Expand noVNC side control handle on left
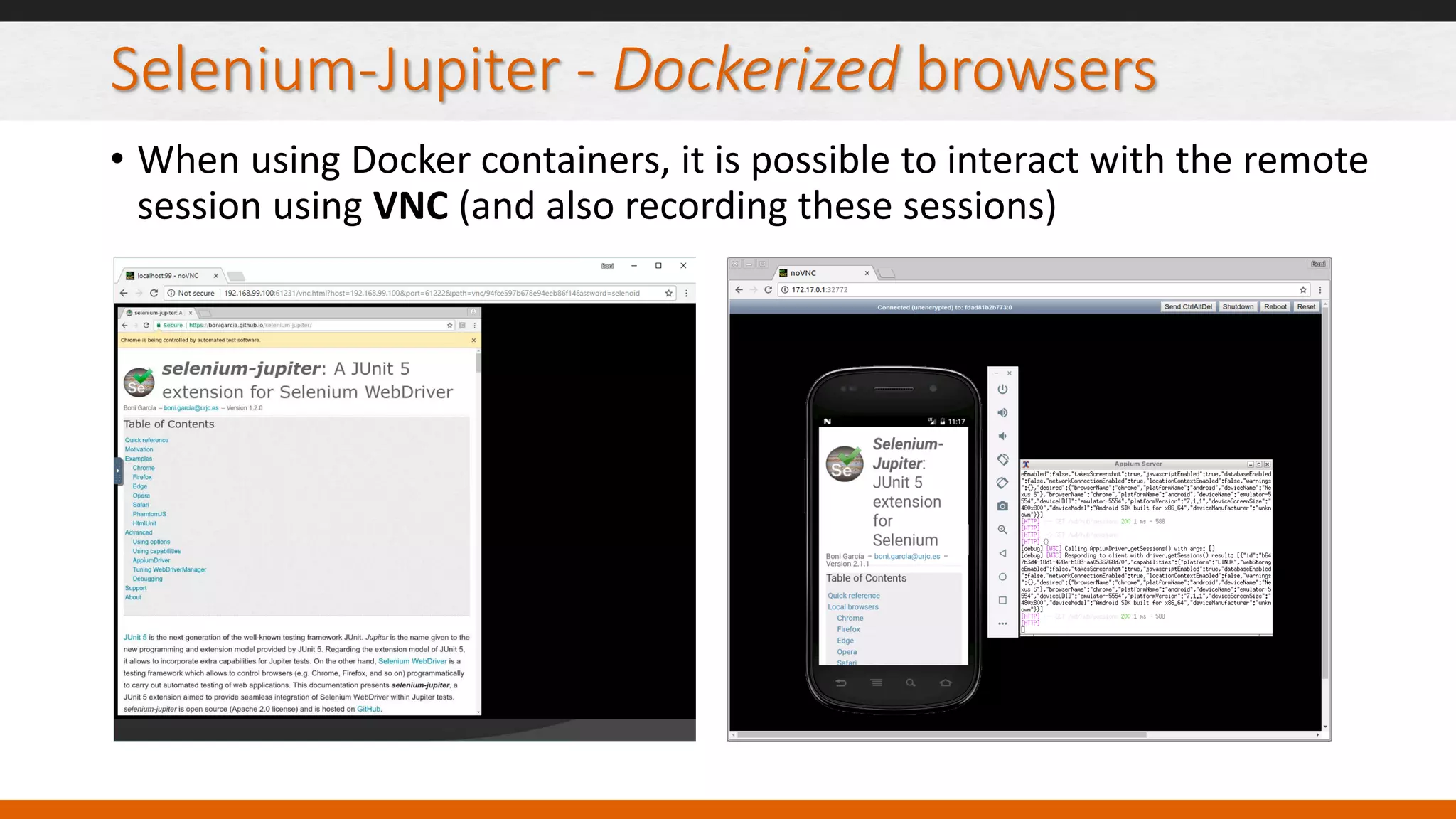The height and width of the screenshot is (819, 1456). tap(119, 471)
